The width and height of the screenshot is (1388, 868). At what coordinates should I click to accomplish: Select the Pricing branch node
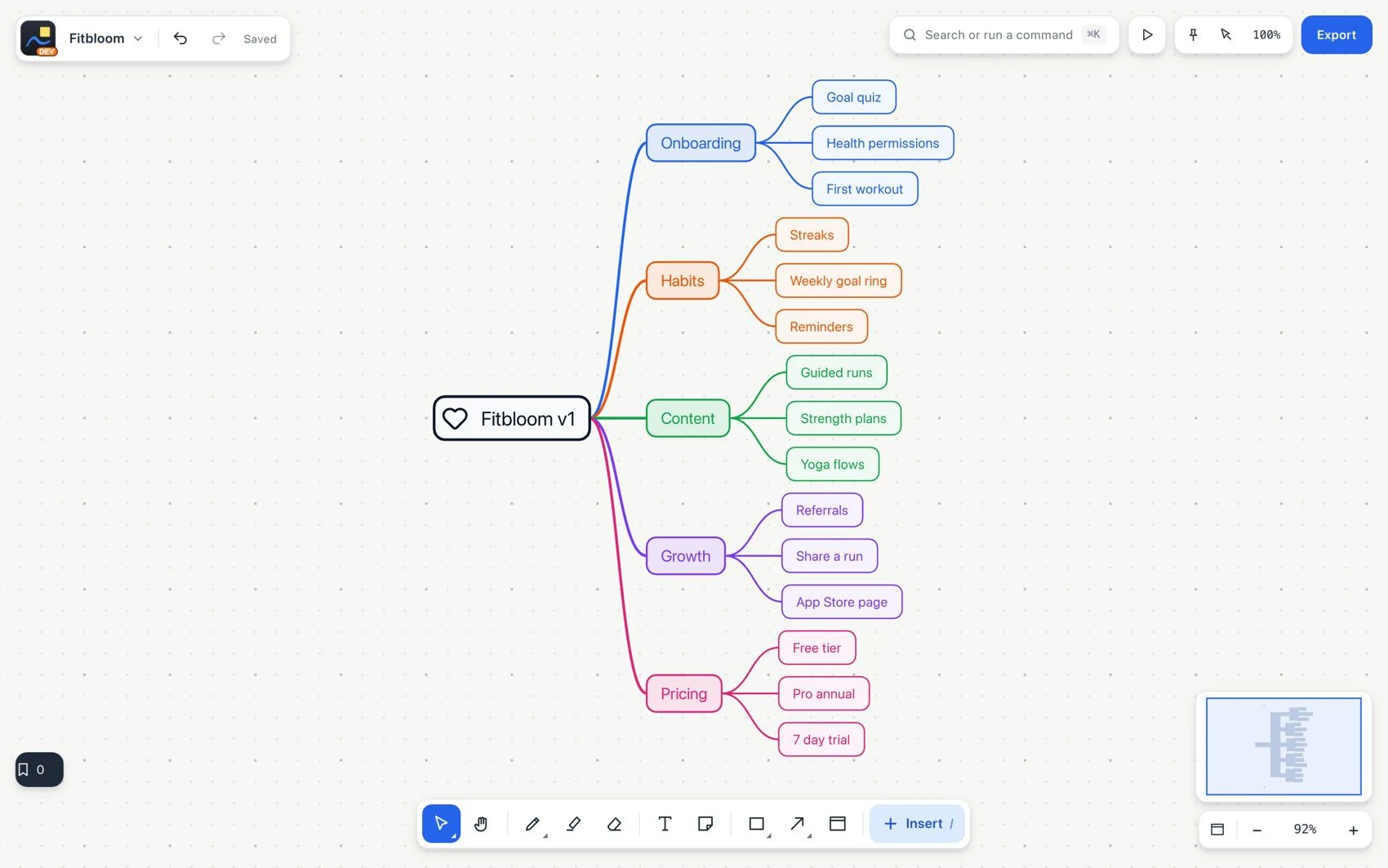point(684,693)
